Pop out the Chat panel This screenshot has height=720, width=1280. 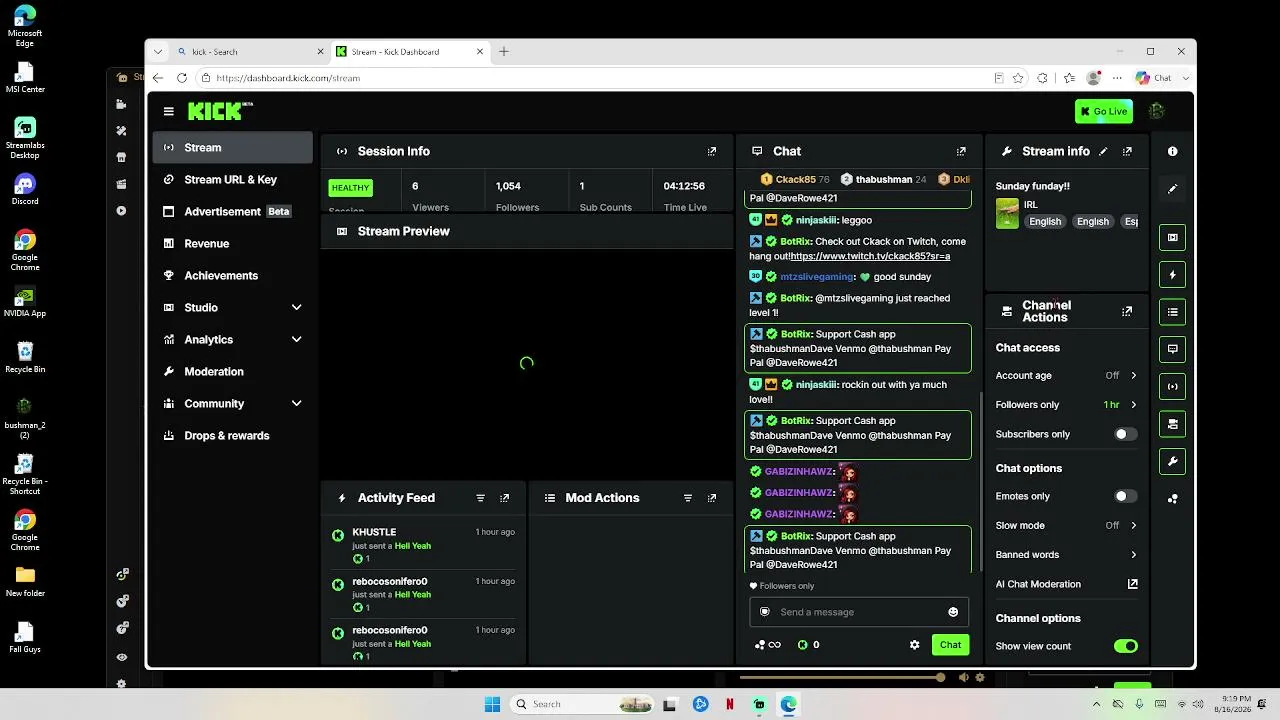pyautogui.click(x=961, y=151)
